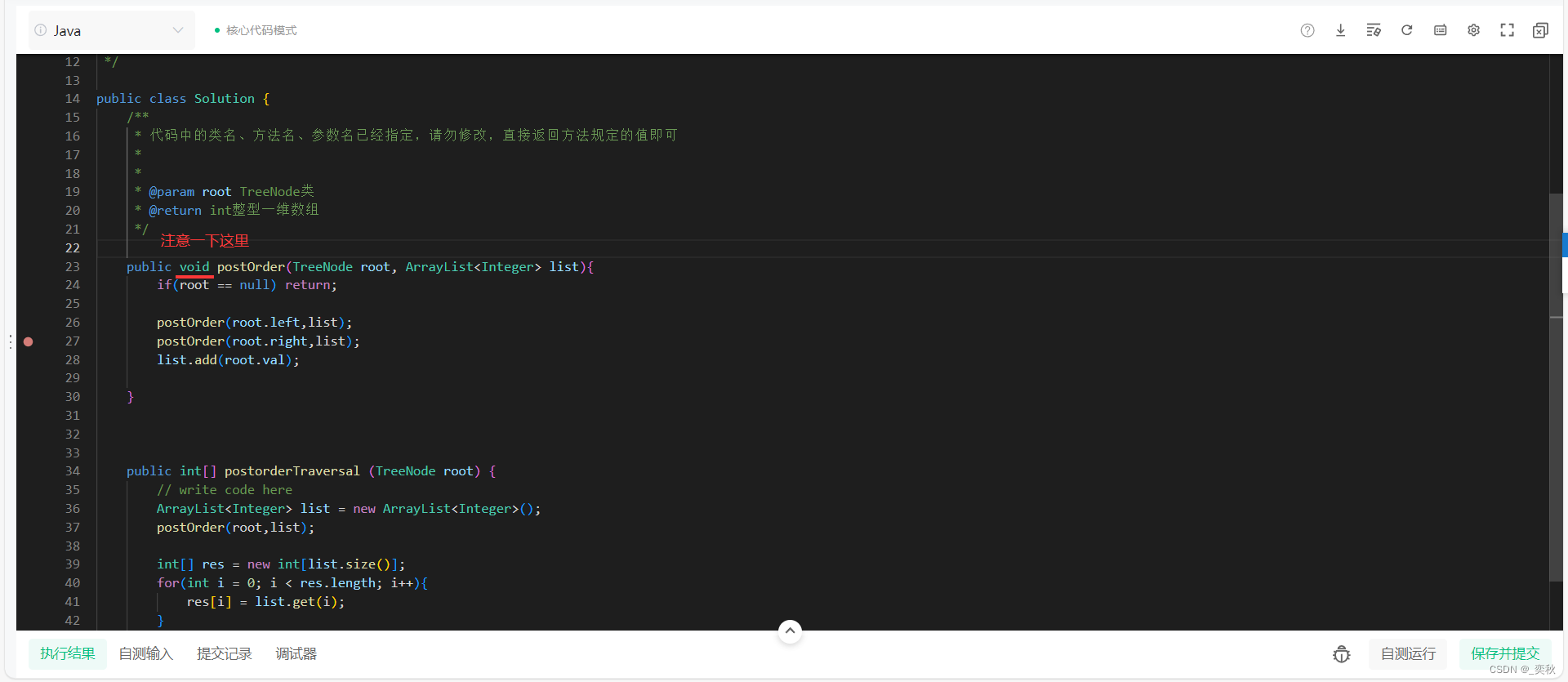The width and height of the screenshot is (1568, 682).
Task: Expand the panel with the up-arrow button
Action: point(790,631)
